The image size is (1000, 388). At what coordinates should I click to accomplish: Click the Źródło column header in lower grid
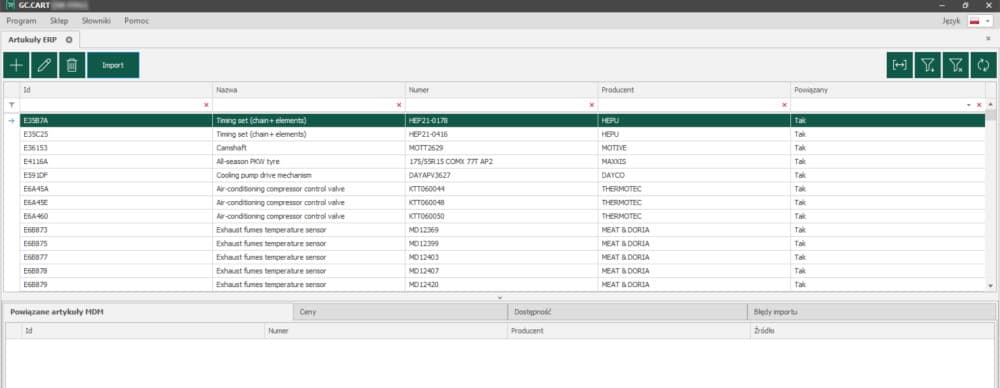pyautogui.click(x=872, y=331)
